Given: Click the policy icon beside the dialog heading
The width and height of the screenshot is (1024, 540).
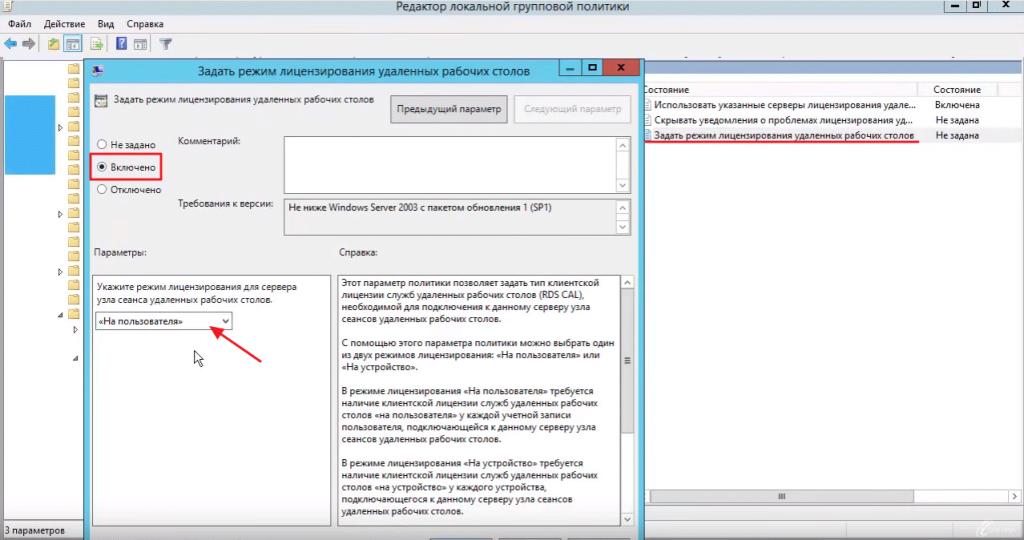Looking at the screenshot, I should [101, 101].
